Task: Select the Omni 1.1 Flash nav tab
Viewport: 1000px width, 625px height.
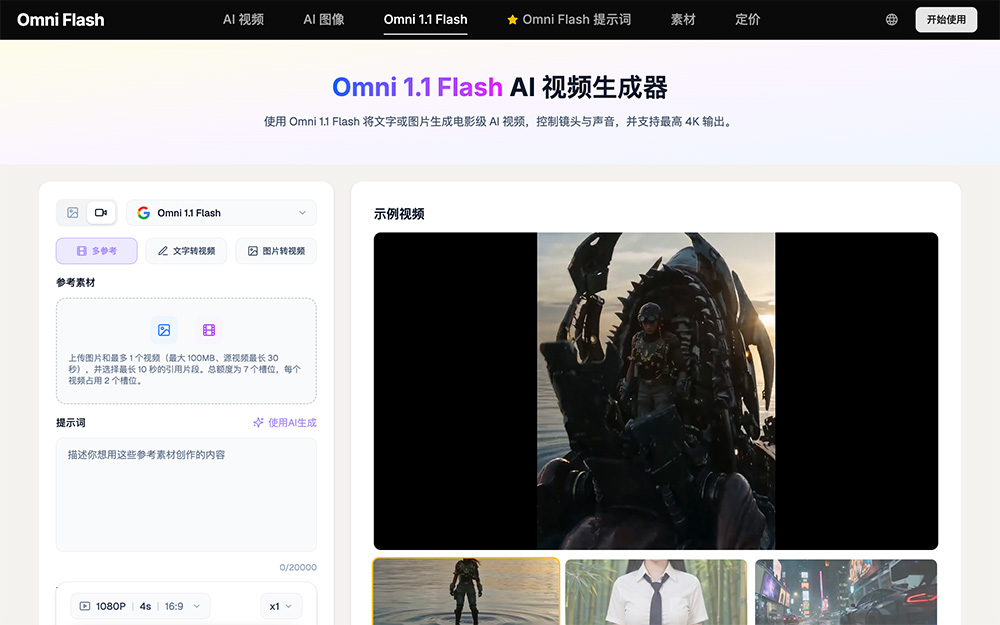Action: pos(425,20)
